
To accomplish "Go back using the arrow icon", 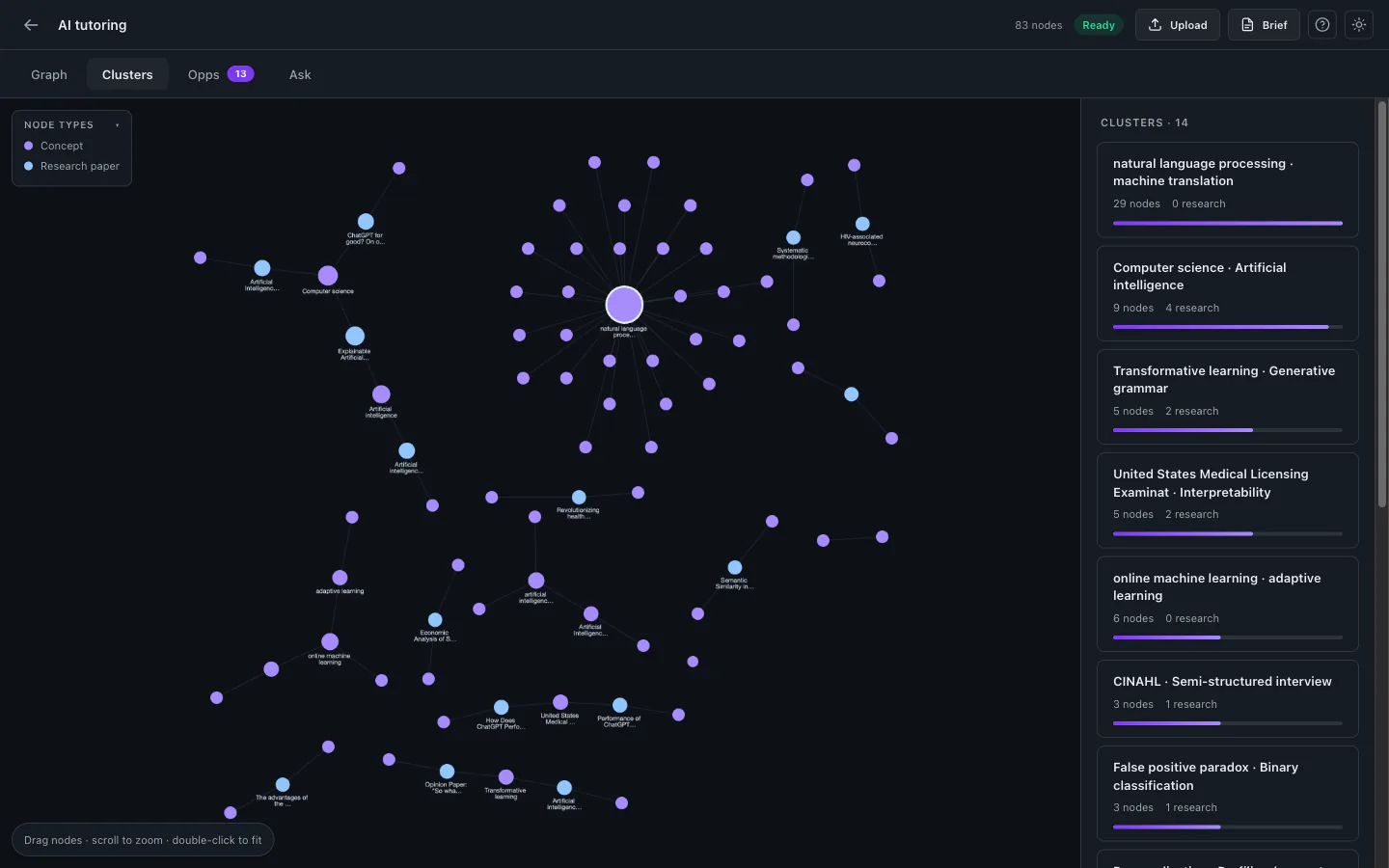I will tap(31, 25).
